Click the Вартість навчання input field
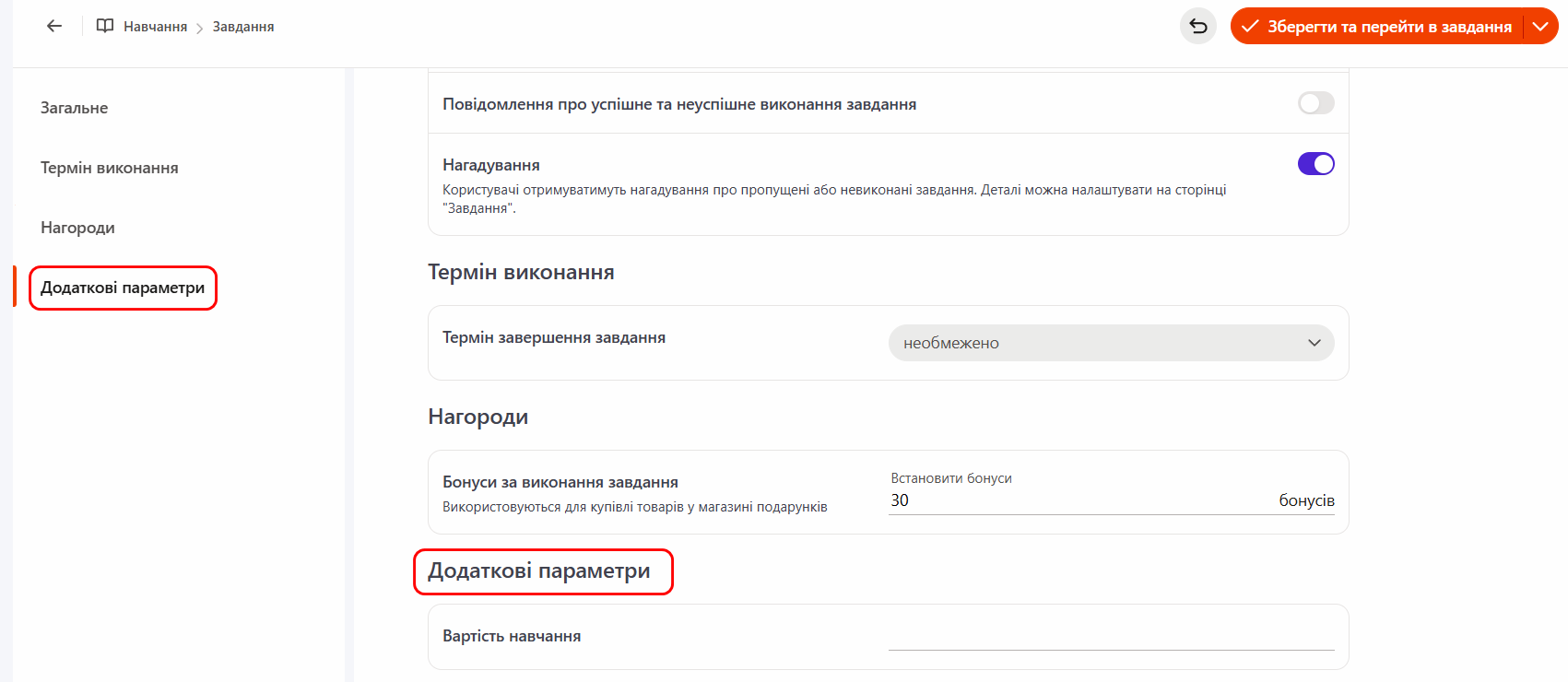 pyautogui.click(x=1111, y=636)
